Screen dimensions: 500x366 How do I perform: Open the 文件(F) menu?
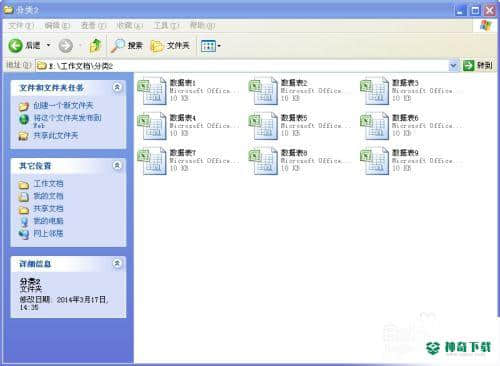(x=21, y=26)
